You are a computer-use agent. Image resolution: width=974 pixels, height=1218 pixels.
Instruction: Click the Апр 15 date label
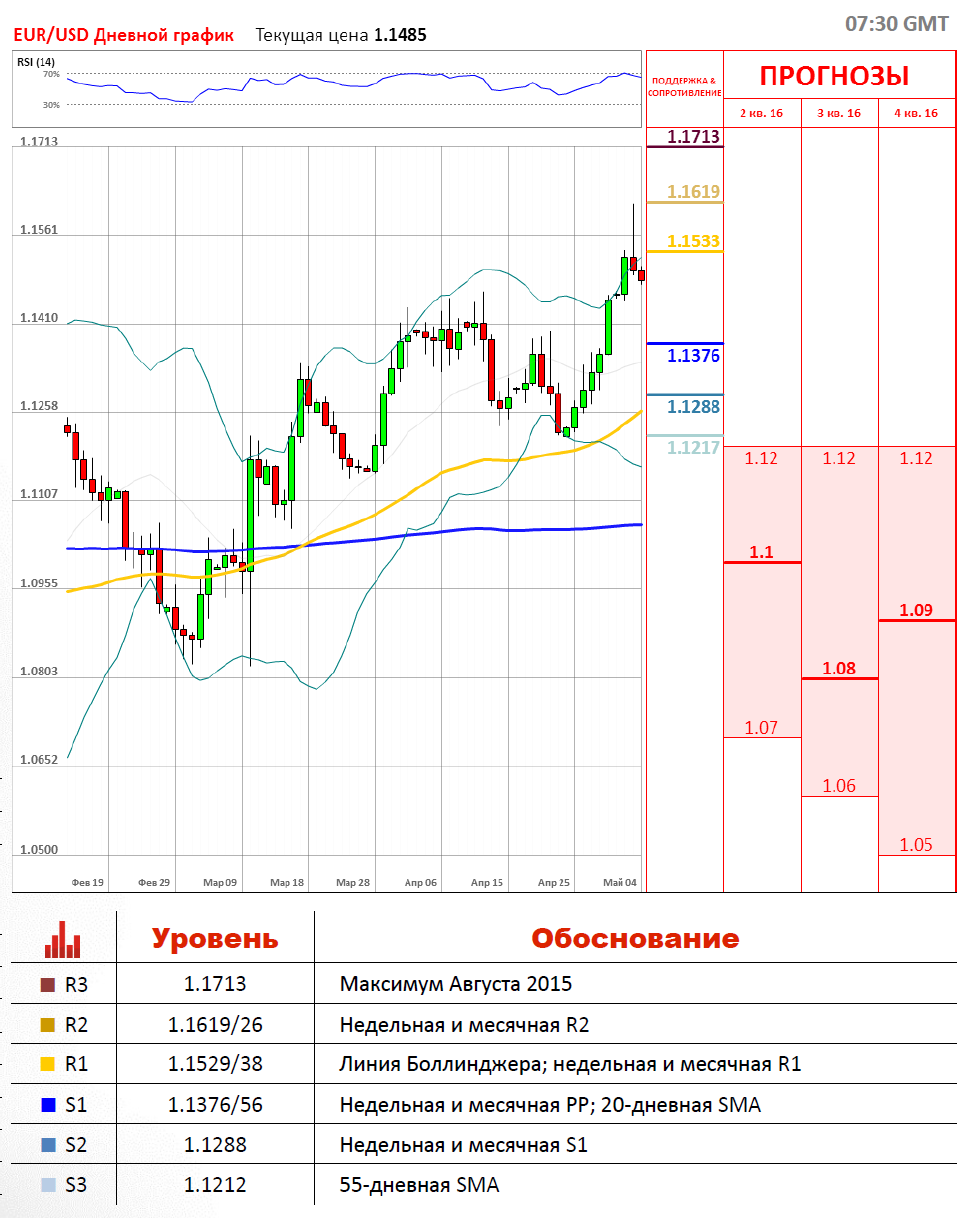pos(487,883)
